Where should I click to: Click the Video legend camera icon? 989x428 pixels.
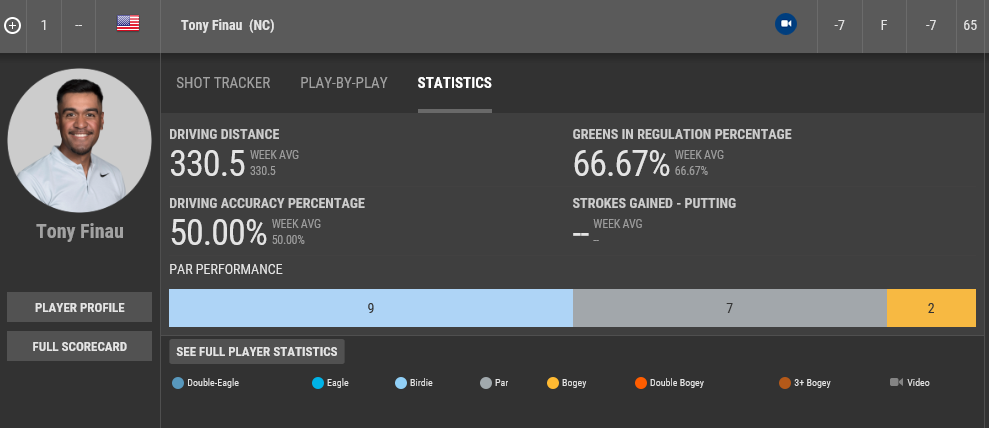[x=896, y=382]
